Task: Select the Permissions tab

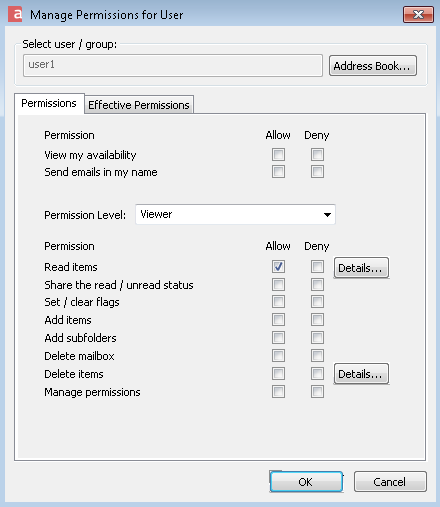Action: click(x=49, y=103)
